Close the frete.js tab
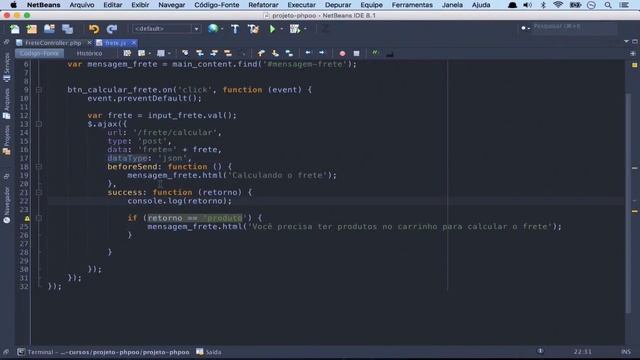The height and width of the screenshot is (360, 640). coord(133,42)
